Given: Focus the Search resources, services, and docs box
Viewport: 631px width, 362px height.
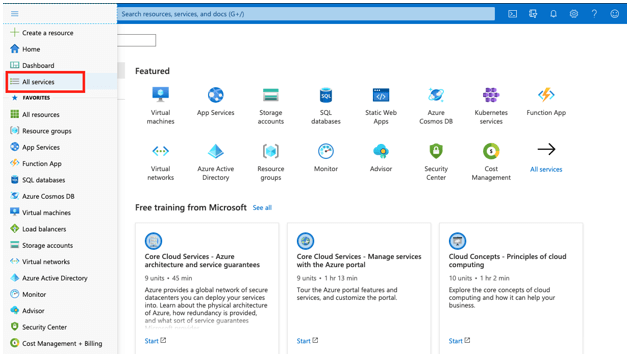Looking at the screenshot, I should coord(306,14).
